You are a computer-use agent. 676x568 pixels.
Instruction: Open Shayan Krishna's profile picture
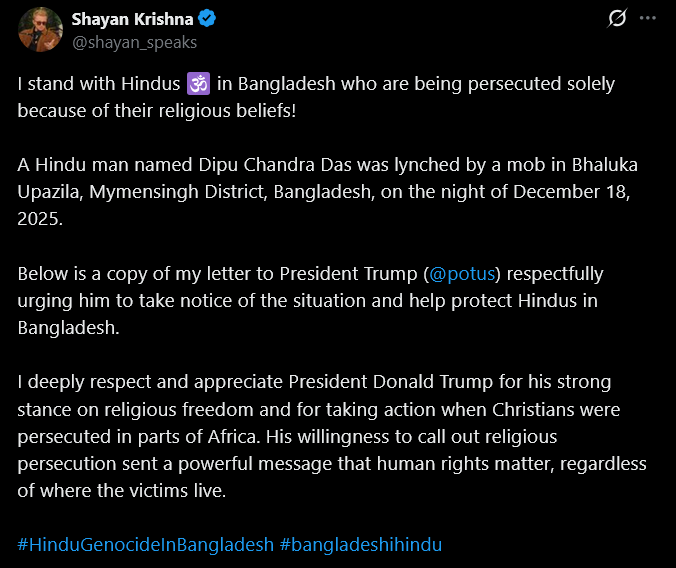coord(40,29)
